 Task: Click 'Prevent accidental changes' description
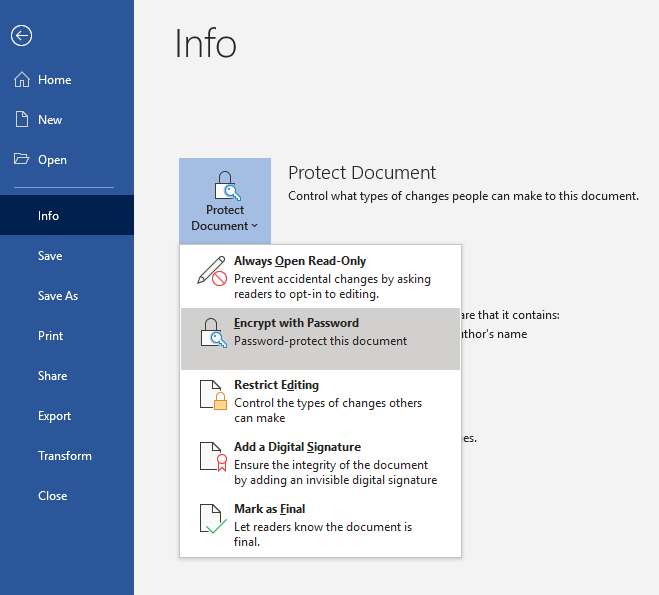332,286
